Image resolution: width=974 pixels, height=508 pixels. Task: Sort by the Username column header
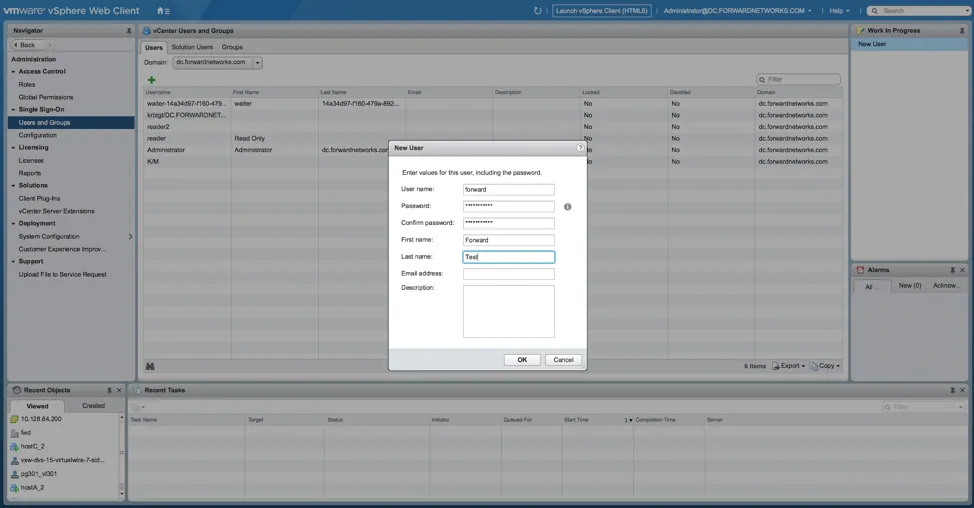[187, 93]
